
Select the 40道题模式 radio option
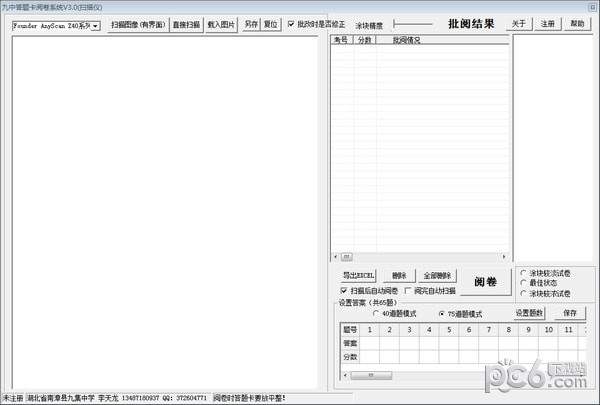(x=374, y=313)
